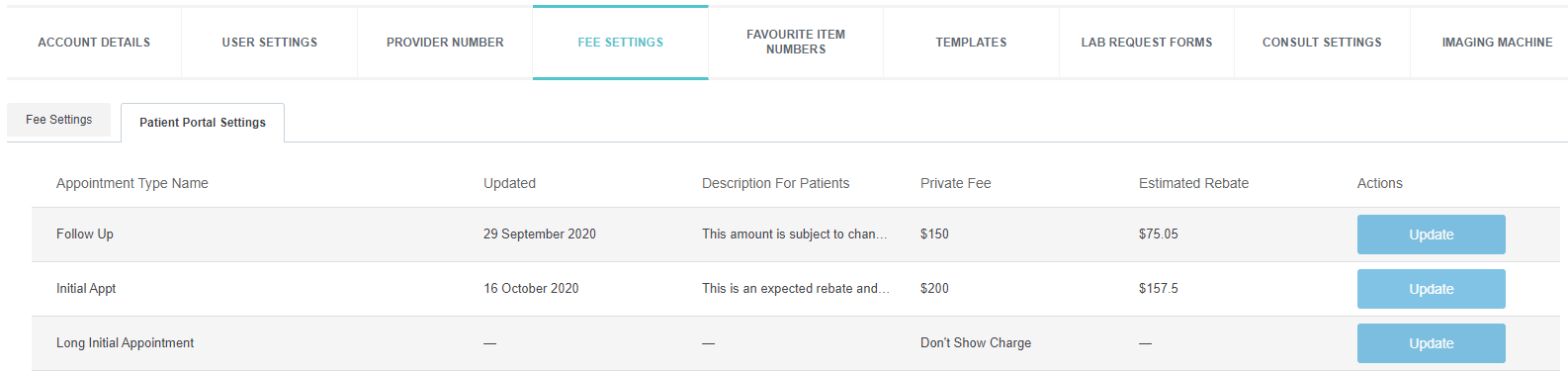Switch to User Settings tab
Viewport: 1568px width, 375px height.
[270, 43]
